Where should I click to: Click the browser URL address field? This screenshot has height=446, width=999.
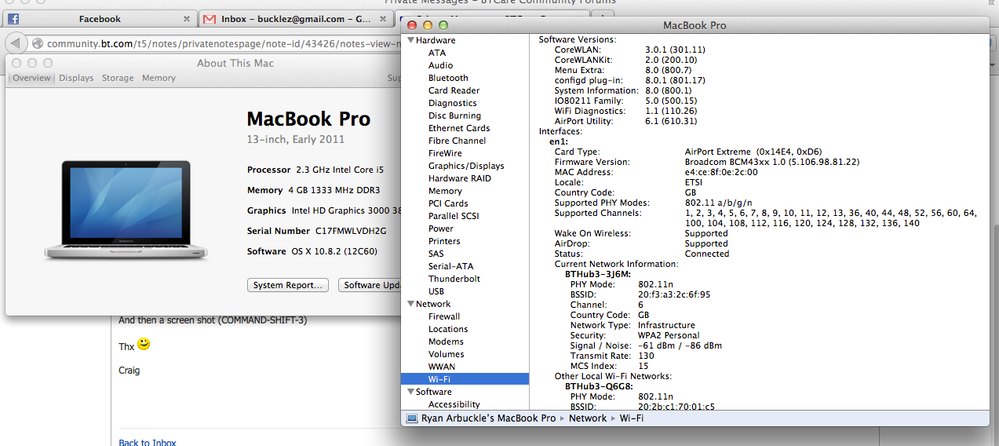click(x=217, y=44)
